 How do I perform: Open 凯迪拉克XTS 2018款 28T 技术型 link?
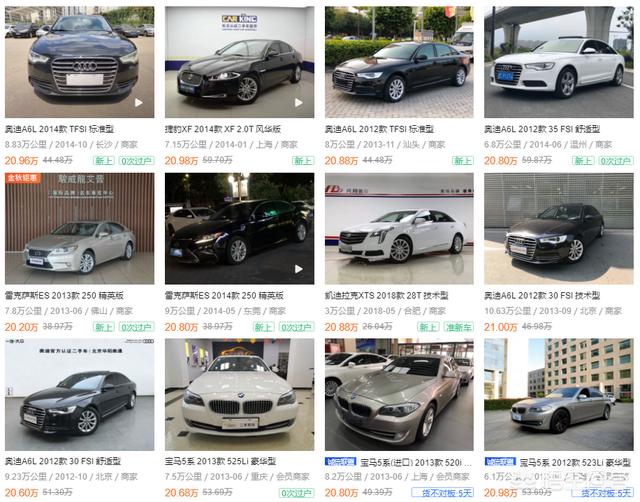pyautogui.click(x=387, y=295)
